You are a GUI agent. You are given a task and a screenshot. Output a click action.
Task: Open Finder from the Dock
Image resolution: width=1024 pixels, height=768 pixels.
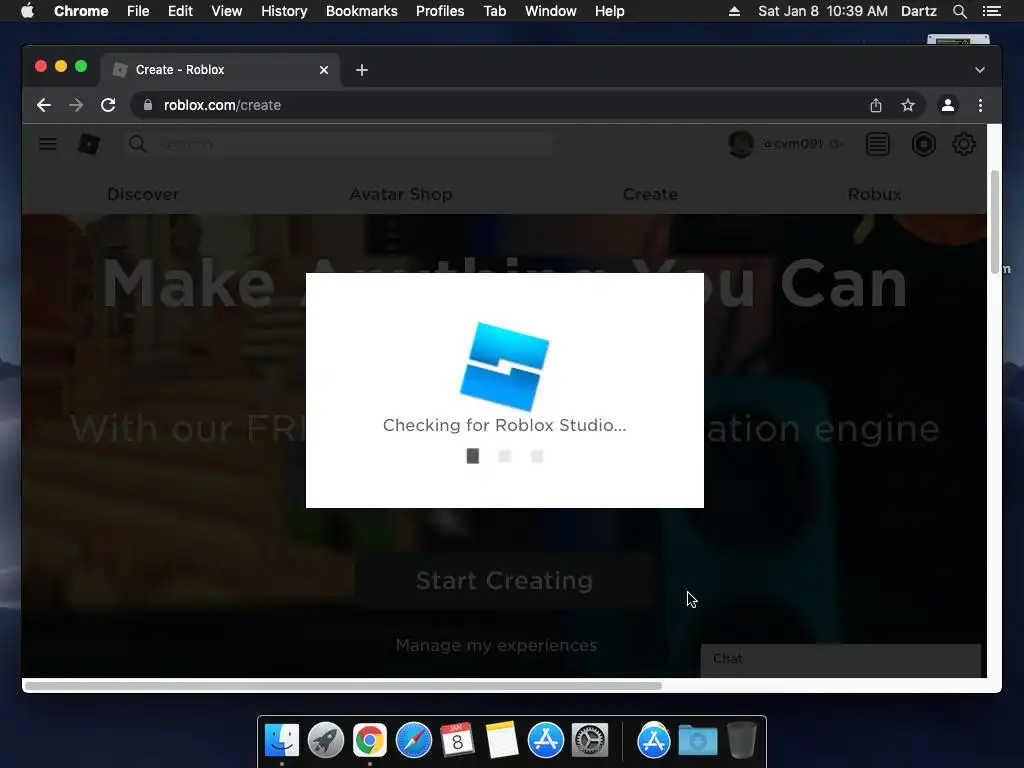click(282, 741)
